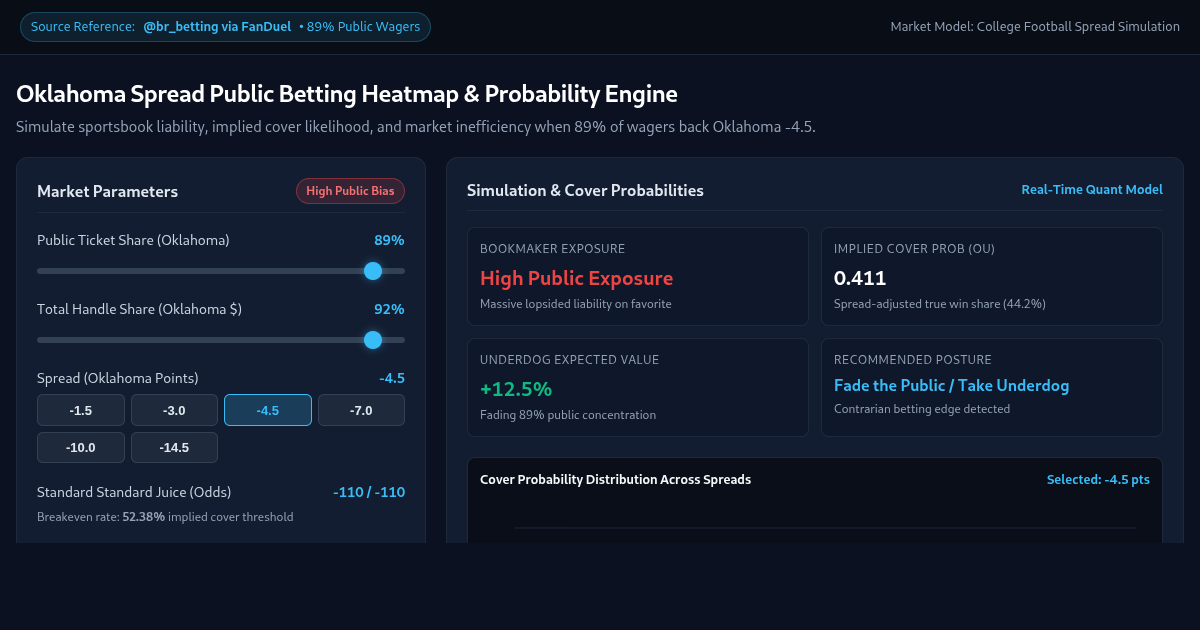Click the Underdog Expected Value card
The height and width of the screenshot is (630, 1200).
tap(638, 387)
